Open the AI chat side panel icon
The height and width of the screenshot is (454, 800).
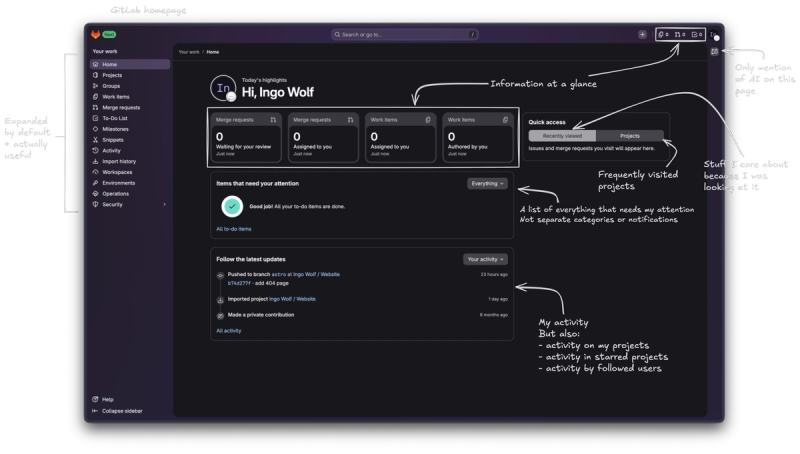coord(714,52)
